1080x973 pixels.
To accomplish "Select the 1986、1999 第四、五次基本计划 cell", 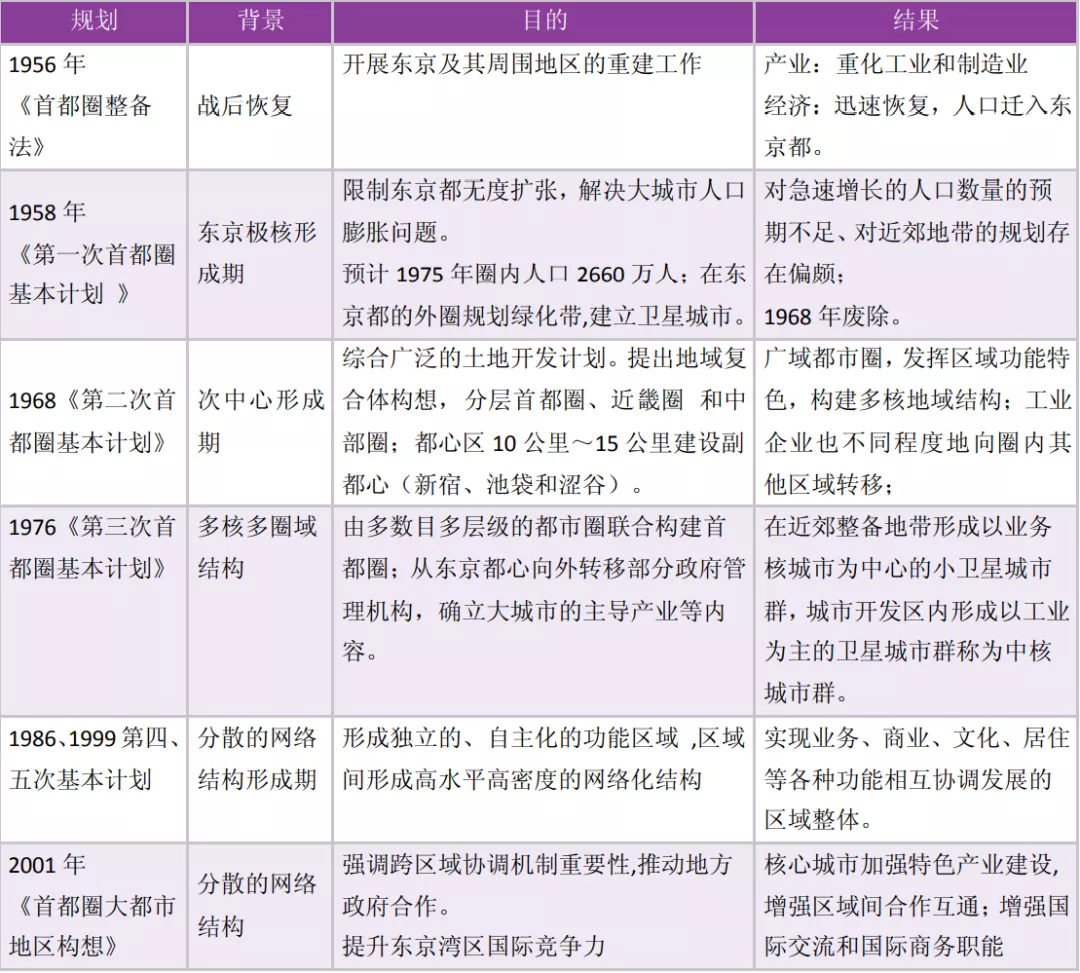I will pyautogui.click(x=94, y=780).
